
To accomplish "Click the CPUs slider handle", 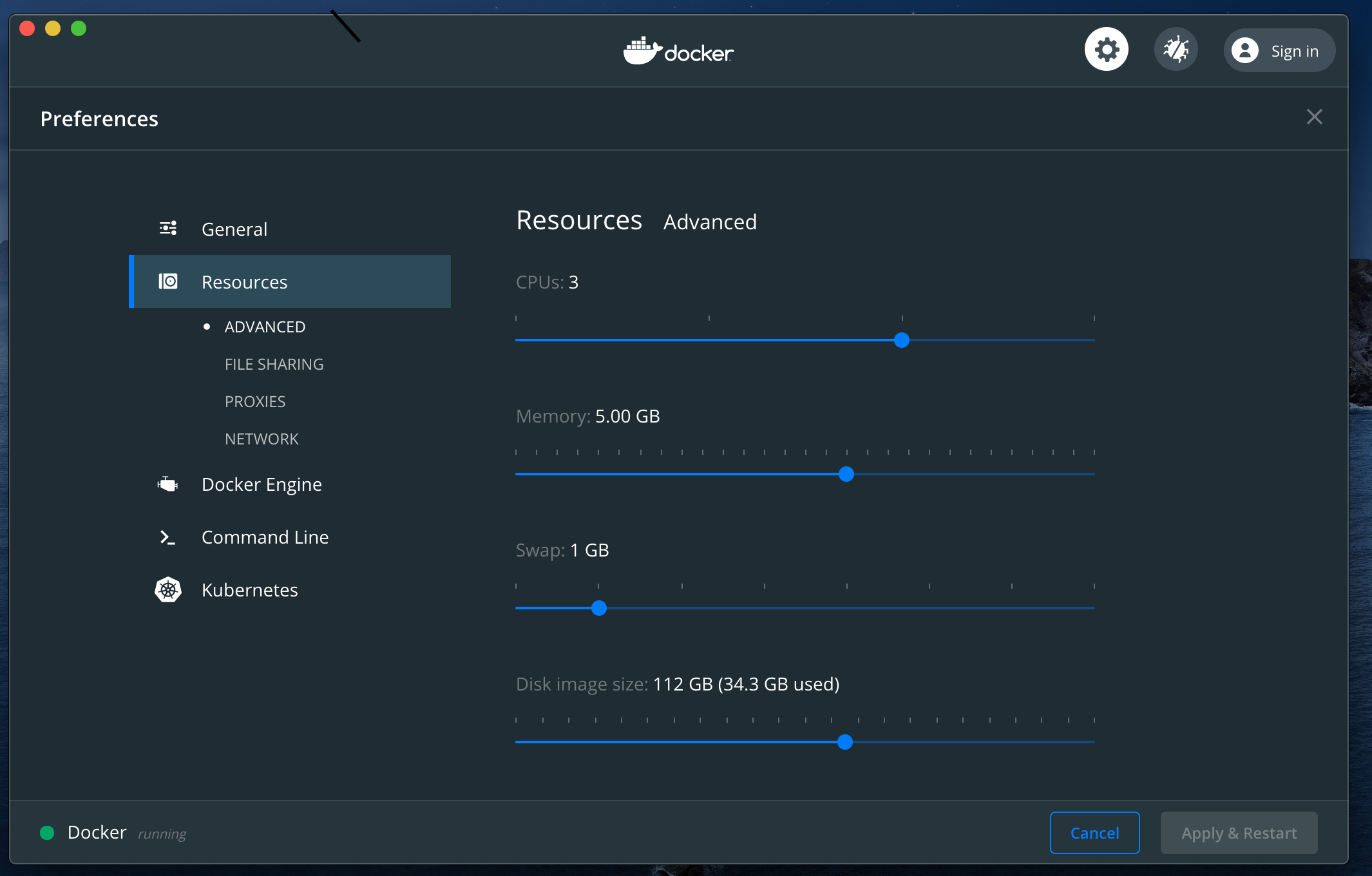I will point(902,340).
